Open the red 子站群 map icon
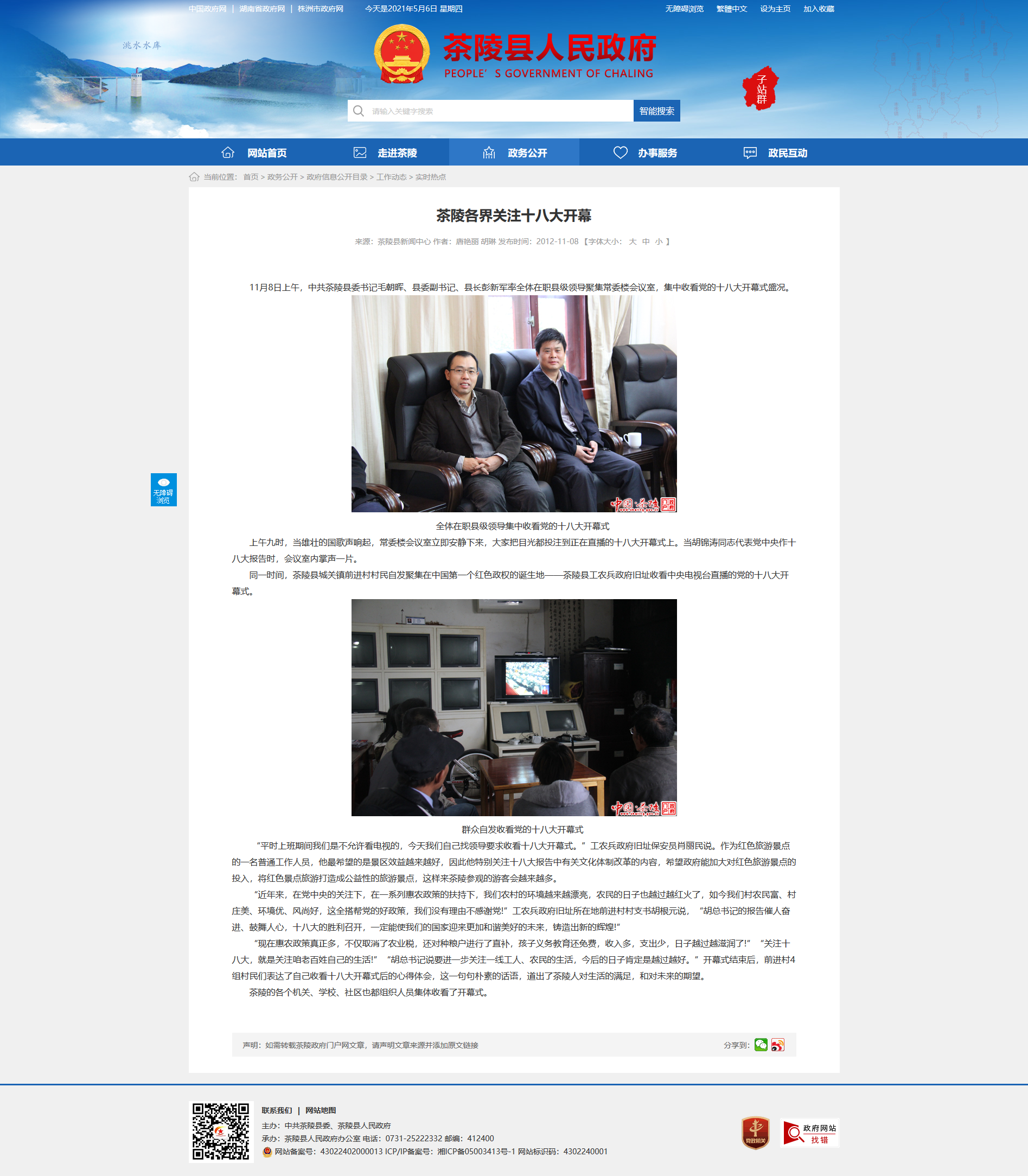 [761, 88]
